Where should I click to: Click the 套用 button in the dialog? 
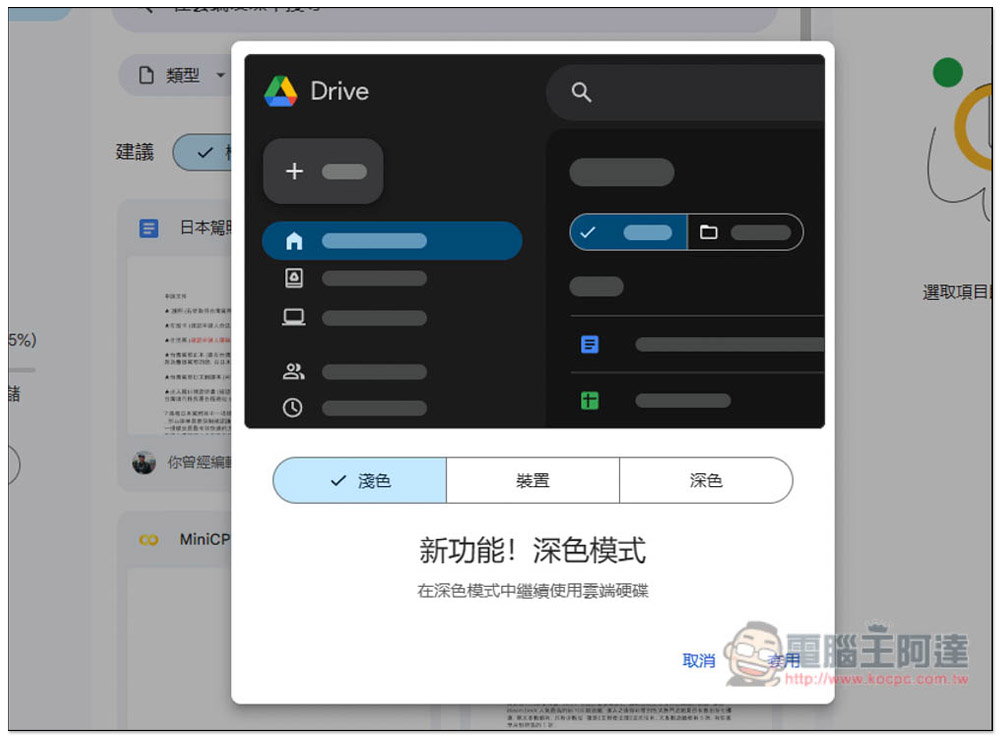pyautogui.click(x=784, y=661)
